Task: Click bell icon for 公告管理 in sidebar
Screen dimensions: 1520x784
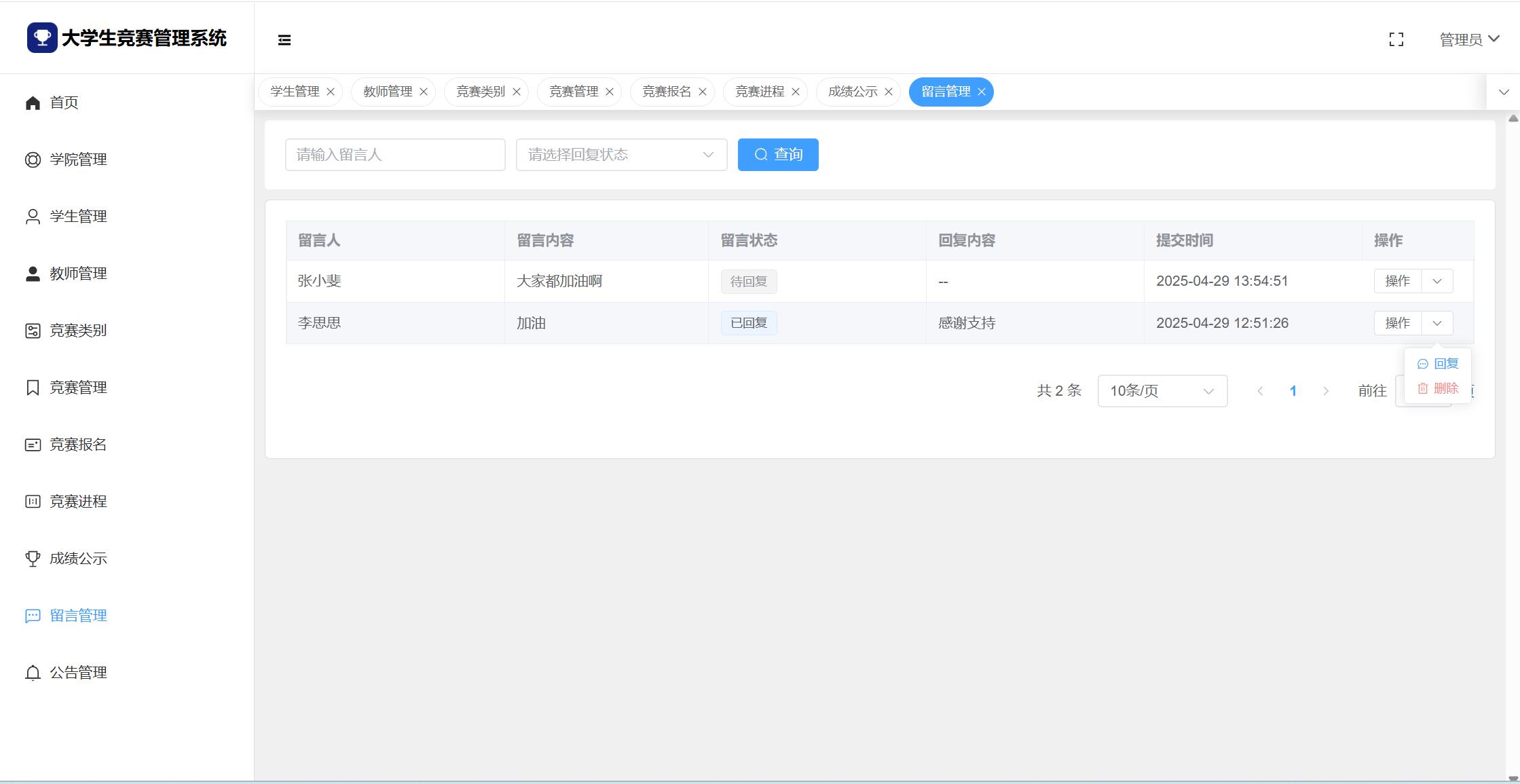Action: click(x=33, y=673)
